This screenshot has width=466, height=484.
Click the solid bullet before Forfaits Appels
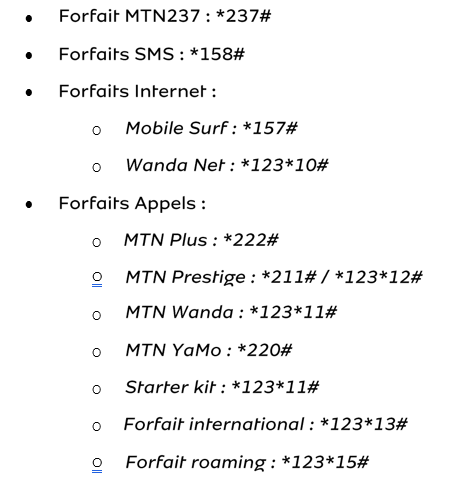29,204
